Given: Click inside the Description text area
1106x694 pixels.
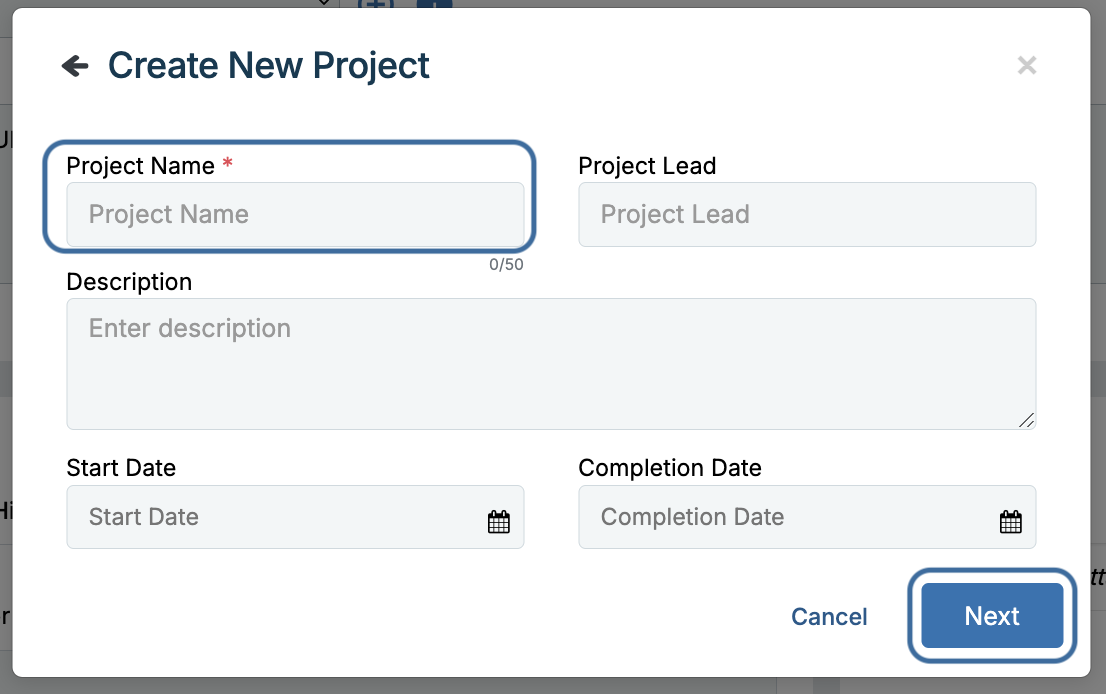Looking at the screenshot, I should coord(550,364).
